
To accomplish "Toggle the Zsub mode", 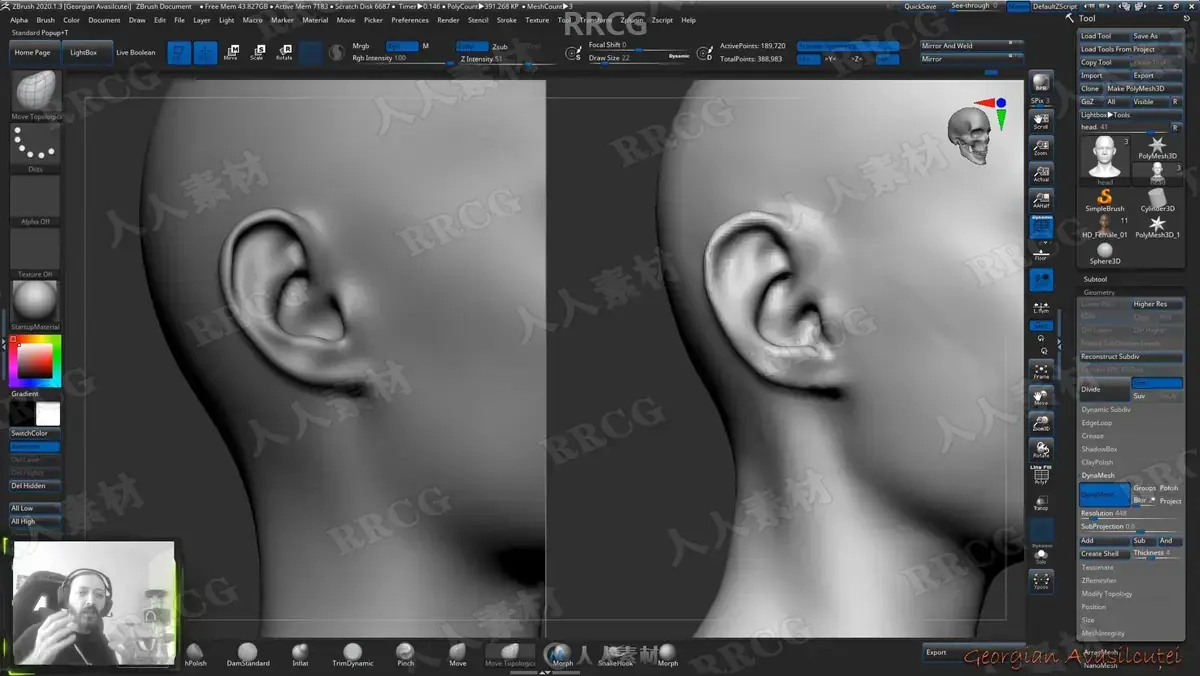I will [x=500, y=46].
